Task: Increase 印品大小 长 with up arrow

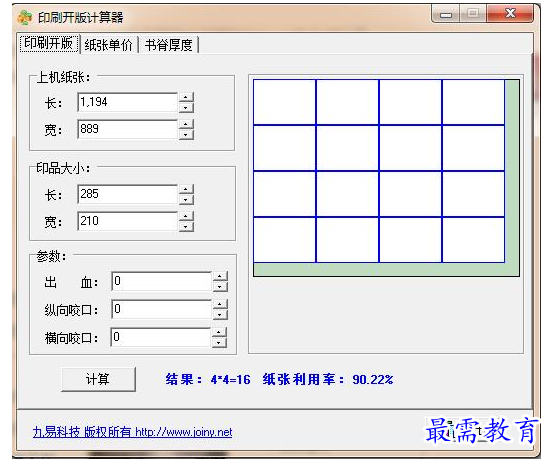Action: click(186, 189)
